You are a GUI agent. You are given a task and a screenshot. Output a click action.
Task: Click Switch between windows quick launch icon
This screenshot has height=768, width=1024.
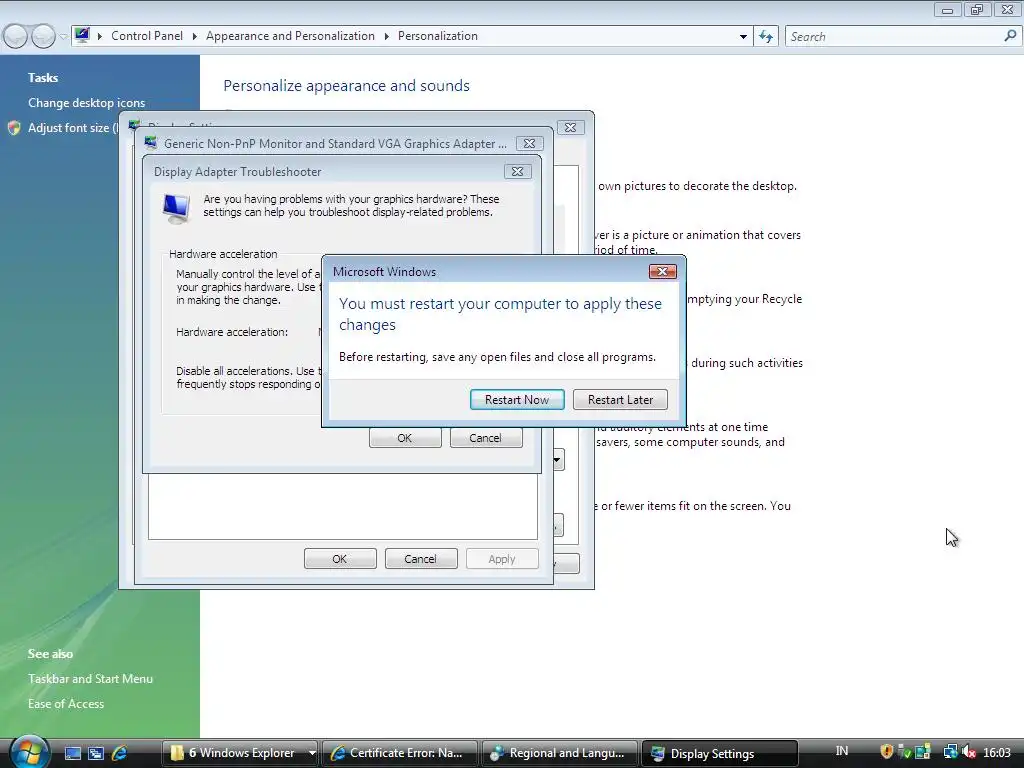tap(96, 753)
